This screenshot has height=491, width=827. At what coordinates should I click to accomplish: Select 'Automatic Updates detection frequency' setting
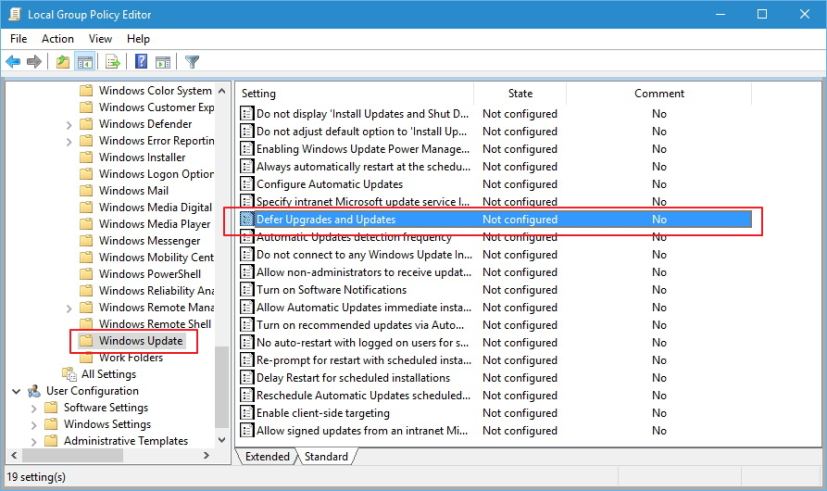pyautogui.click(x=354, y=237)
